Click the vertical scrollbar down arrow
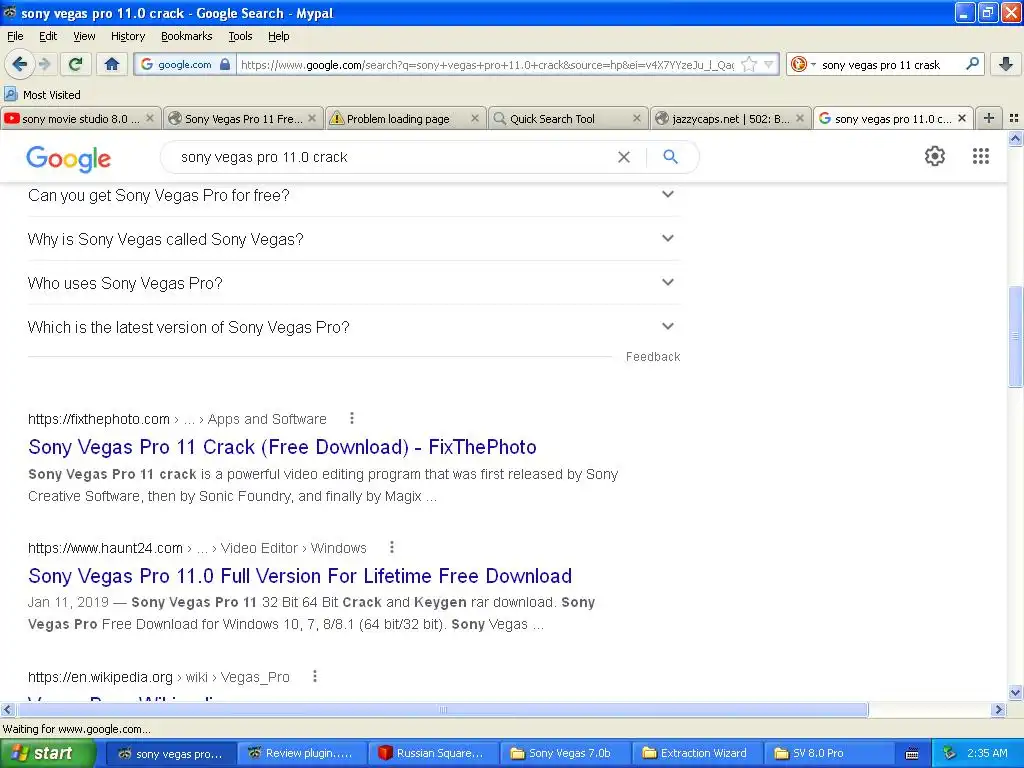The height and width of the screenshot is (768, 1024). coord(1016,693)
